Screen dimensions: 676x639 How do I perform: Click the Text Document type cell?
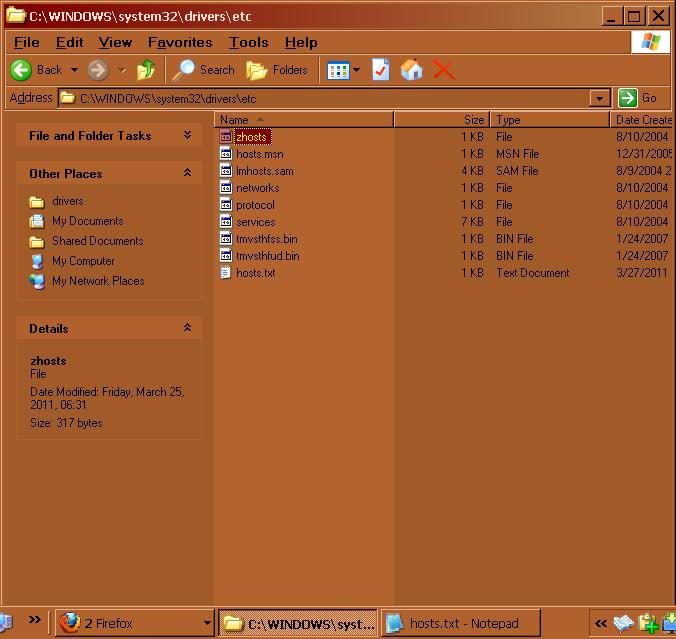click(x=533, y=273)
